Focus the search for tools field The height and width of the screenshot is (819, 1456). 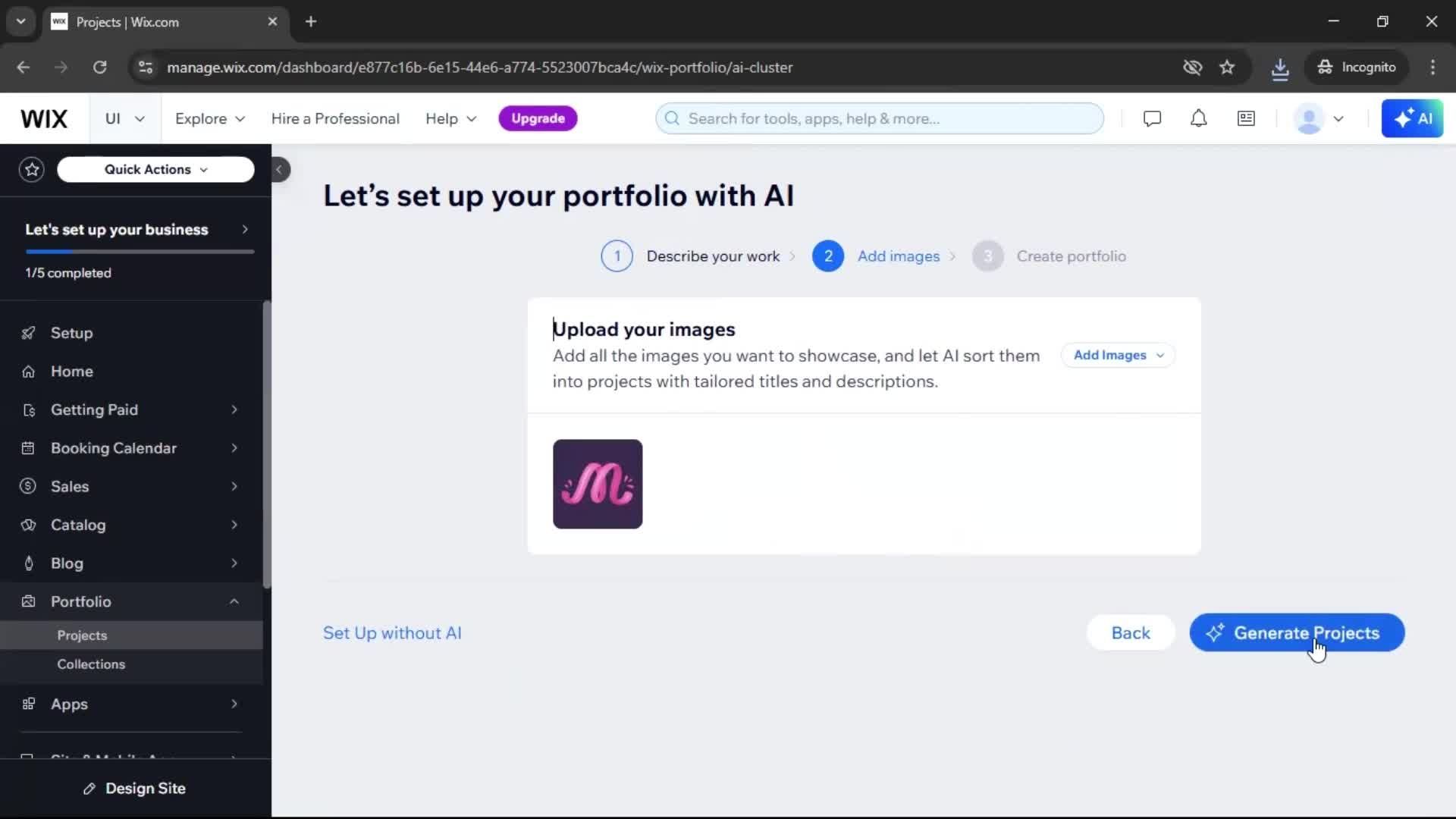(x=880, y=118)
